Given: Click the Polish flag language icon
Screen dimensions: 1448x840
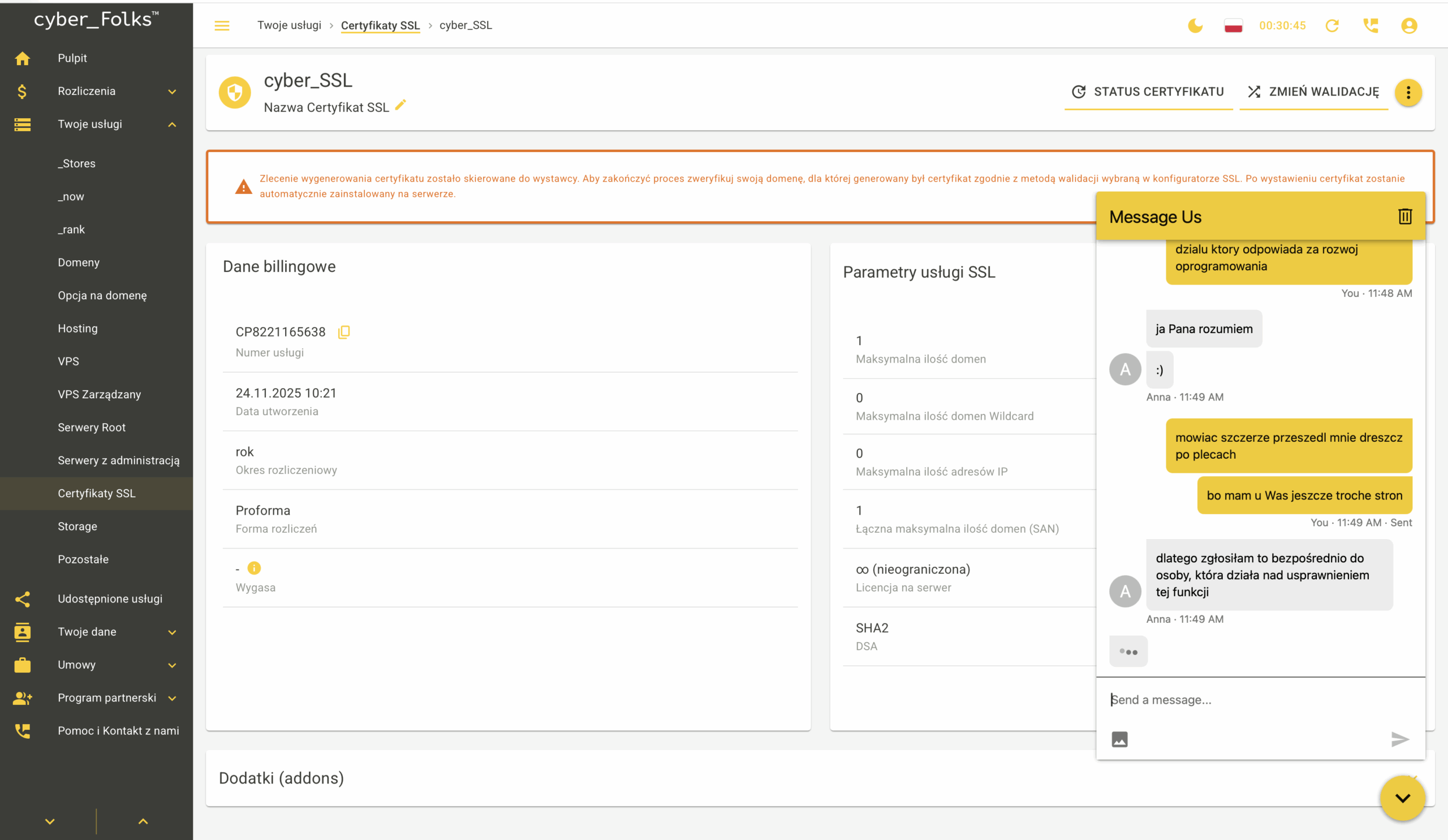Looking at the screenshot, I should [x=1233, y=25].
